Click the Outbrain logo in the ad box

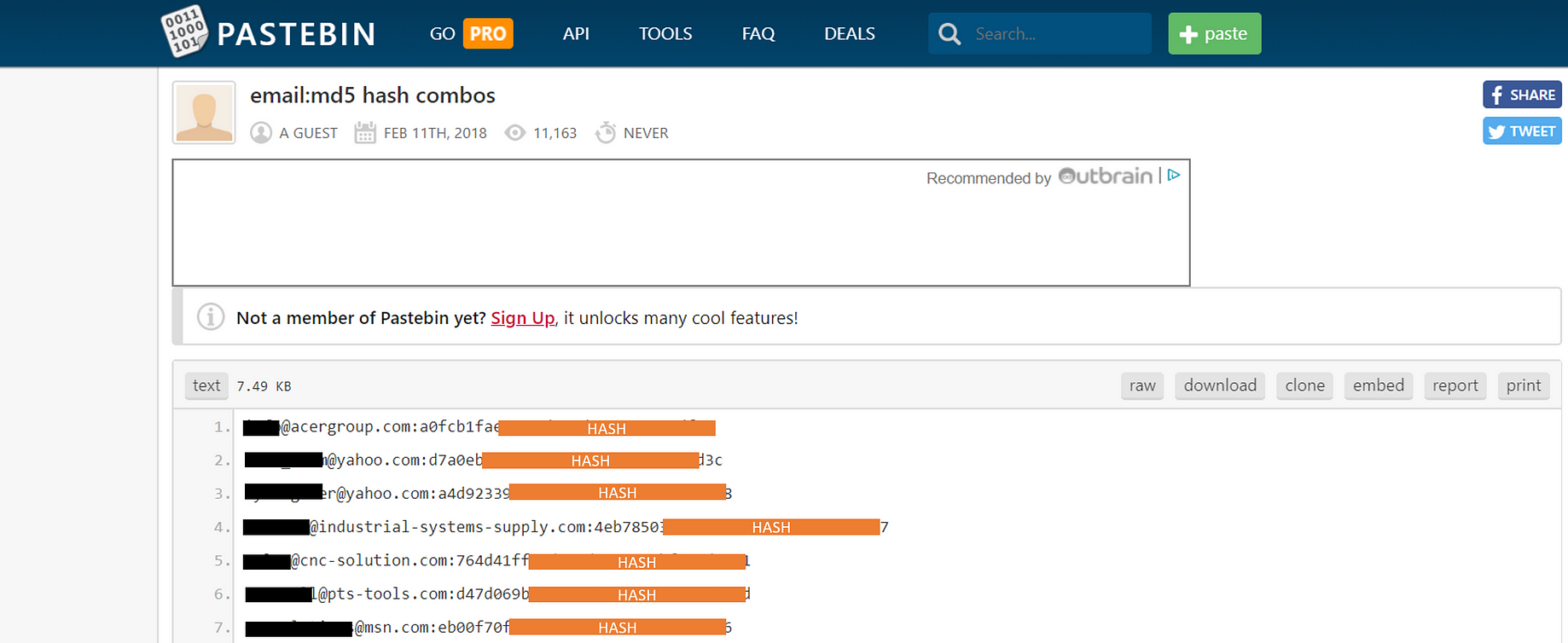click(1106, 176)
